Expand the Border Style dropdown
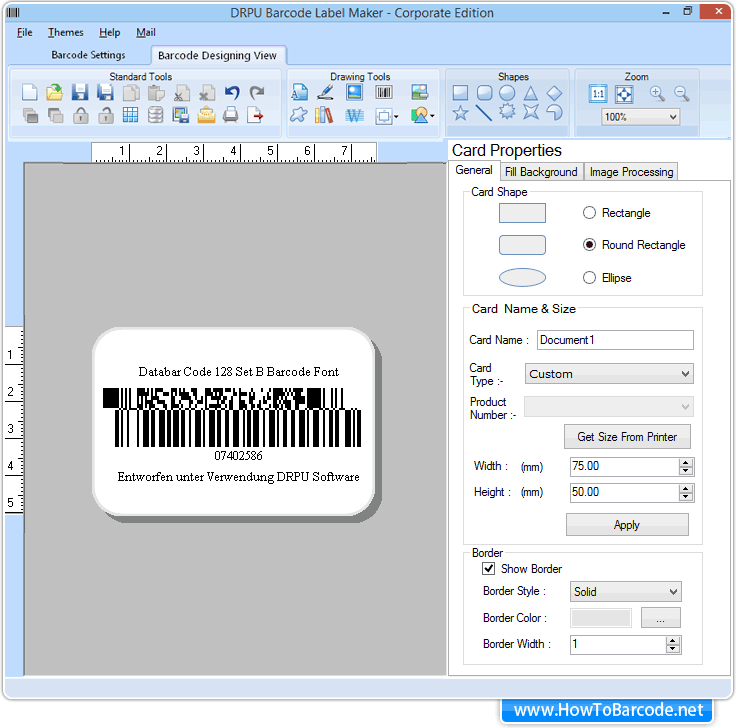Viewport: 736px width, 728px height. pos(625,592)
